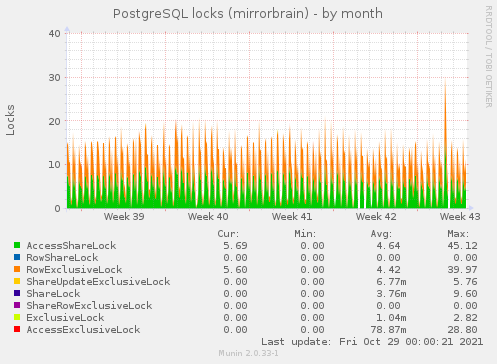Viewport: 497px width, 364px height.
Task: Click the Avg: column header
Action: point(381,234)
